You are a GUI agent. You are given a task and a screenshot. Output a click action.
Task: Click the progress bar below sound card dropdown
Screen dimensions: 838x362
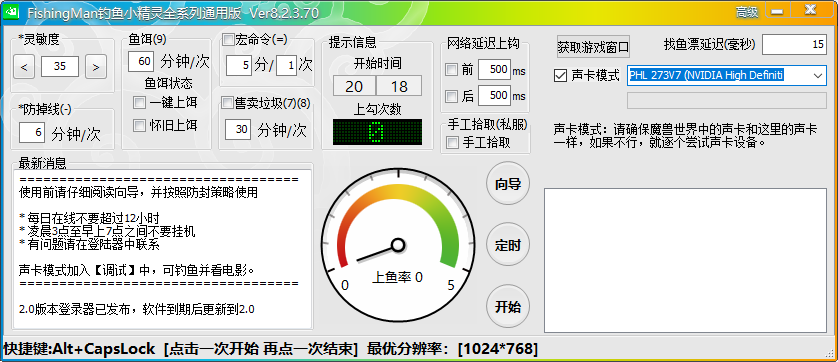click(x=726, y=100)
